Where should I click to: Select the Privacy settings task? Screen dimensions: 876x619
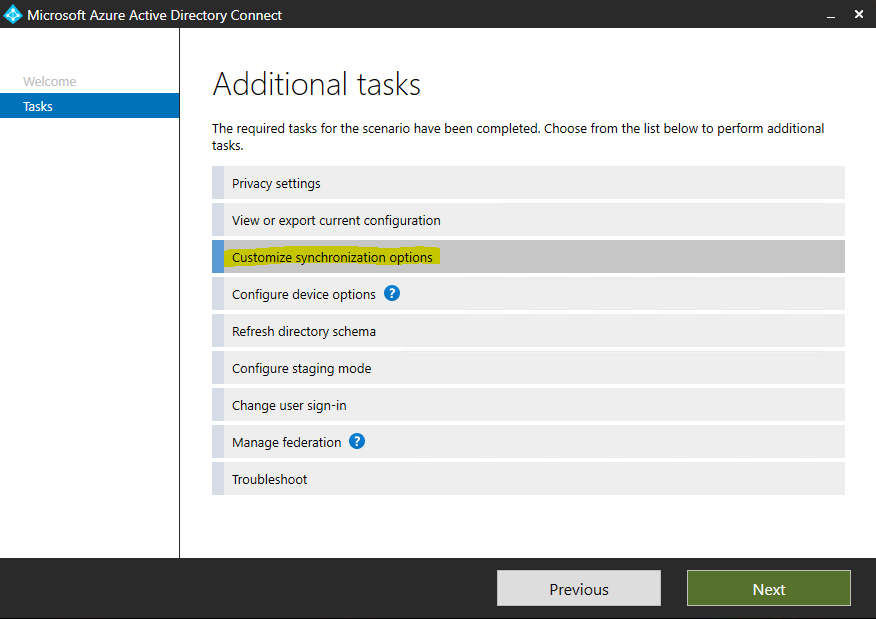point(528,183)
